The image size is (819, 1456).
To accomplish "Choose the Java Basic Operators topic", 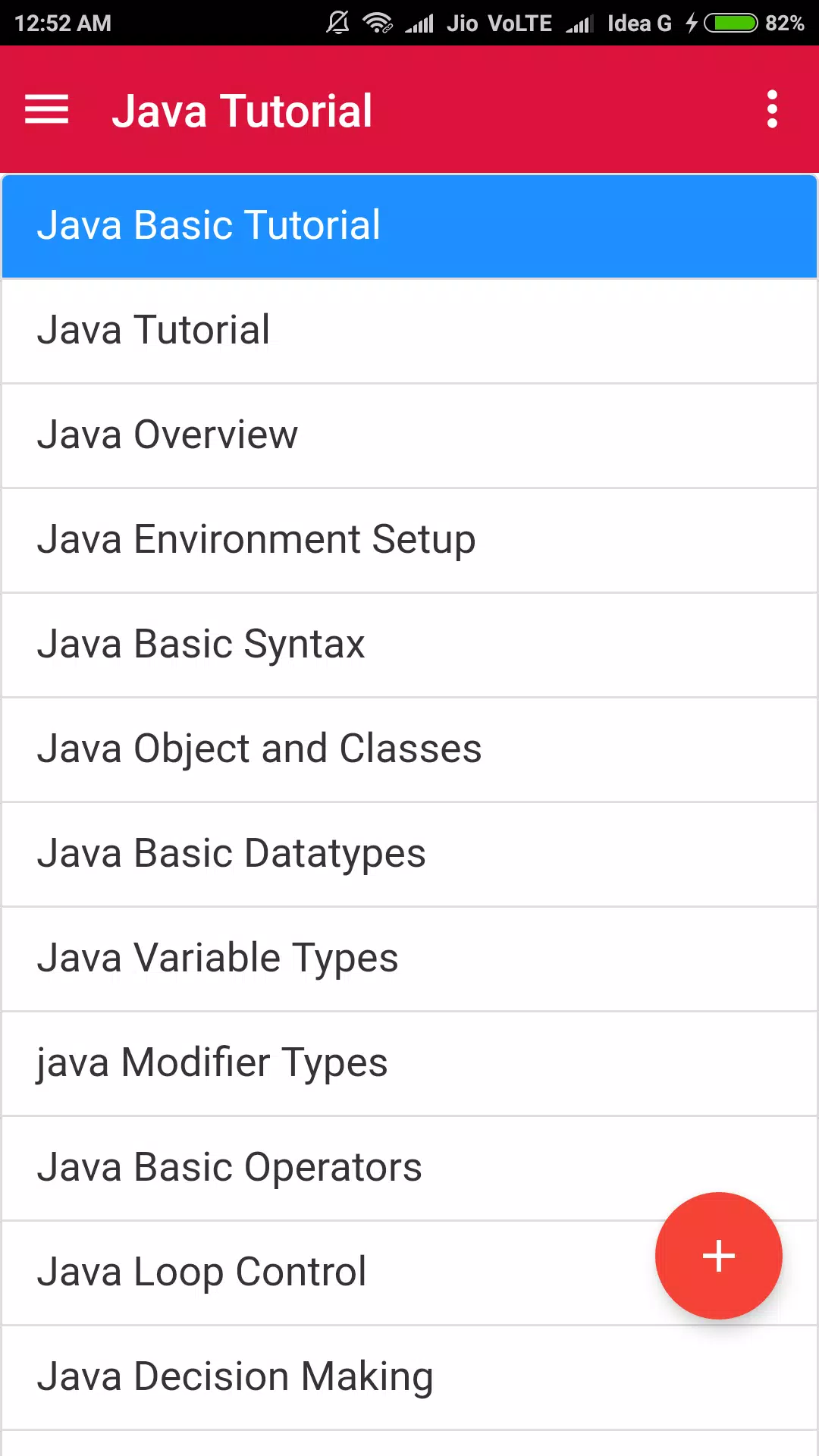I will tap(409, 1169).
